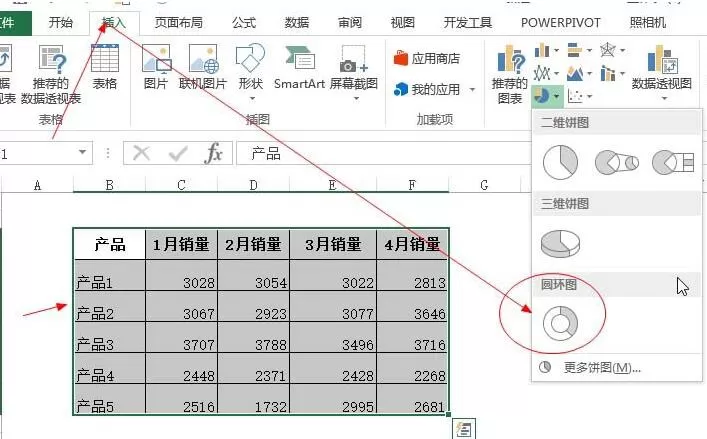Click 推荐的数据透视表 icon
Image resolution: width=707 pixels, height=439 pixels.
51,74
